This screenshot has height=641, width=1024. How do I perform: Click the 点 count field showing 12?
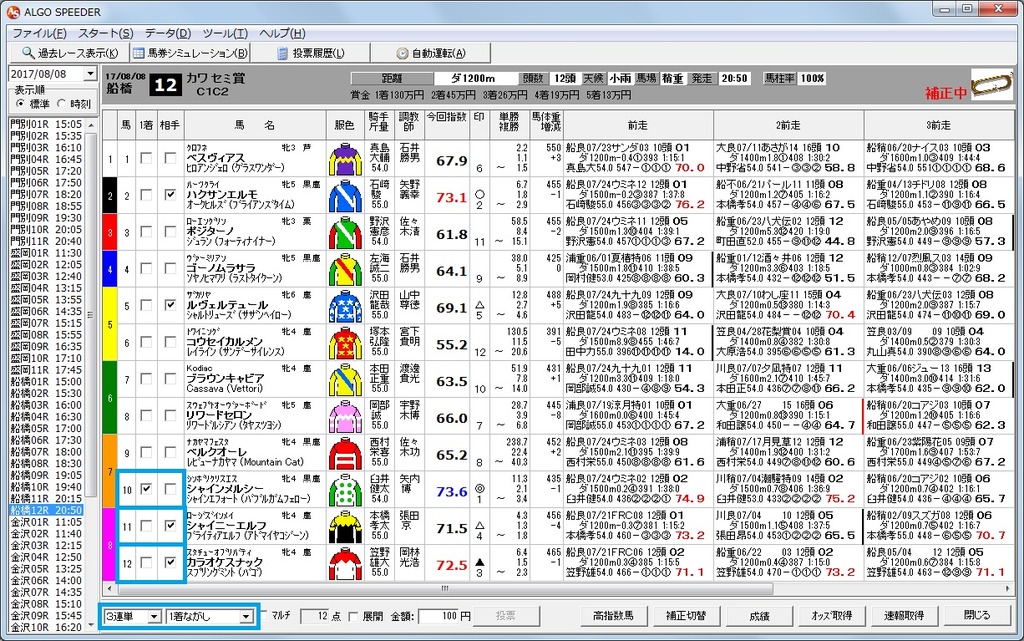click(315, 616)
